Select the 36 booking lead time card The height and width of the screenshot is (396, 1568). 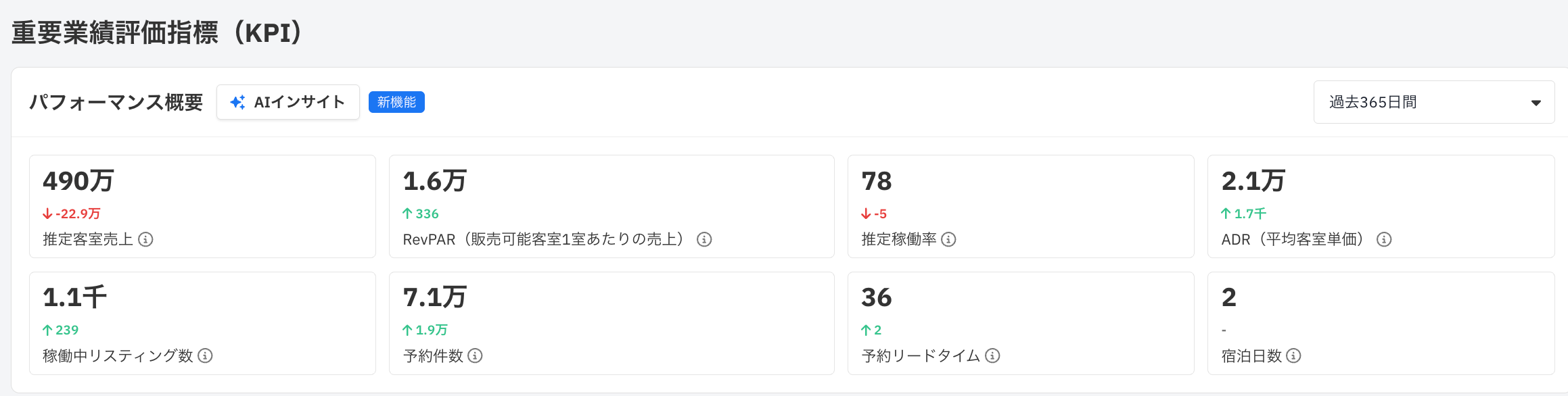(x=1021, y=323)
